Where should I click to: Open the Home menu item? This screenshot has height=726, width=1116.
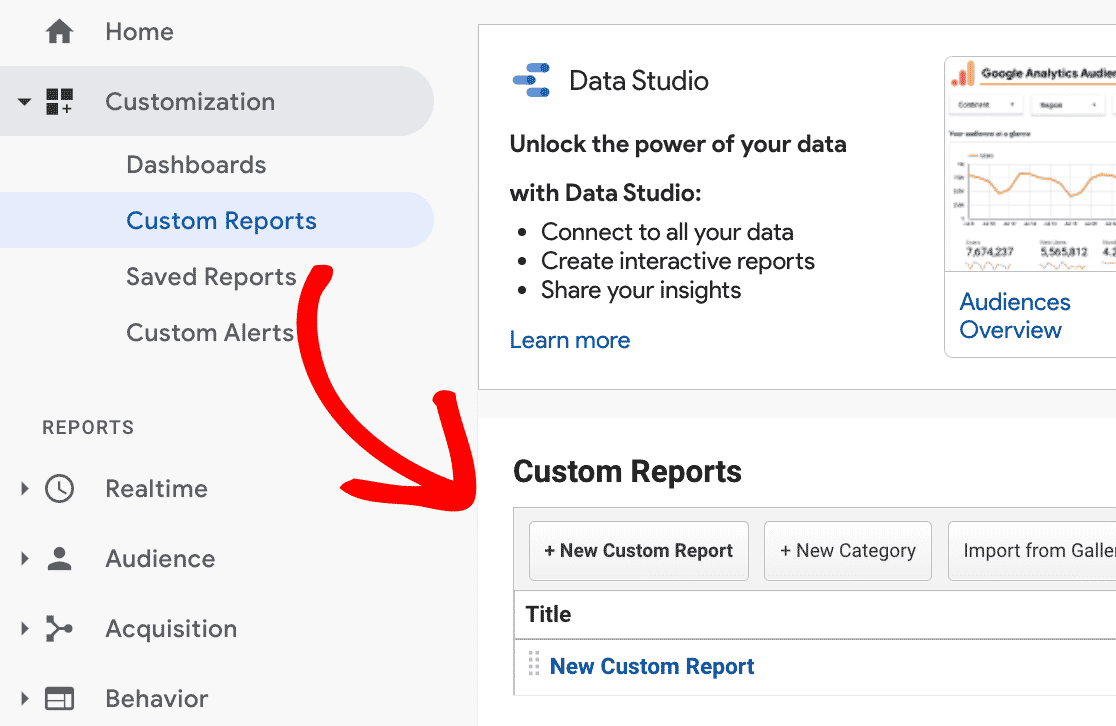click(x=140, y=32)
